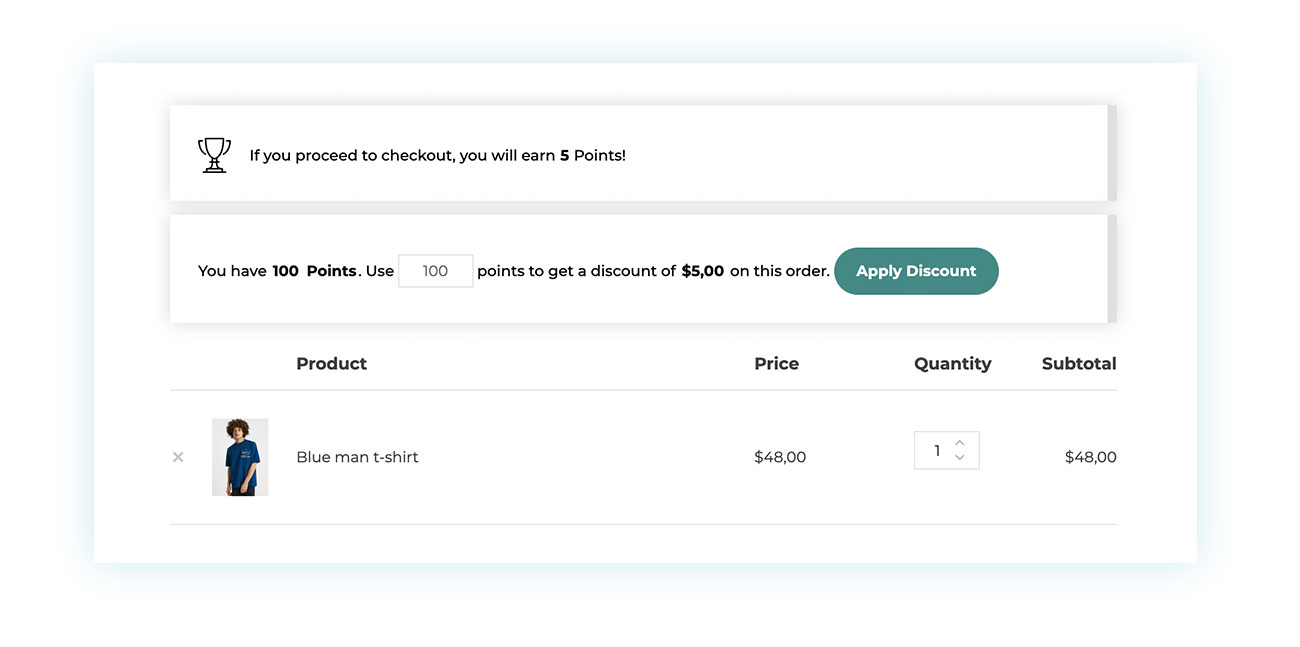Focus the points amount input field
Screen dimensions: 1300x647
pos(435,271)
